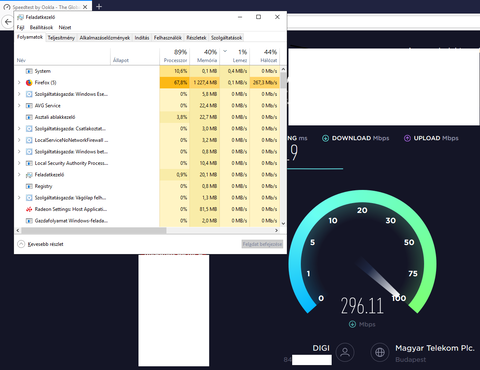
Task: Click the Feladat befejezése button
Action: click(262, 244)
